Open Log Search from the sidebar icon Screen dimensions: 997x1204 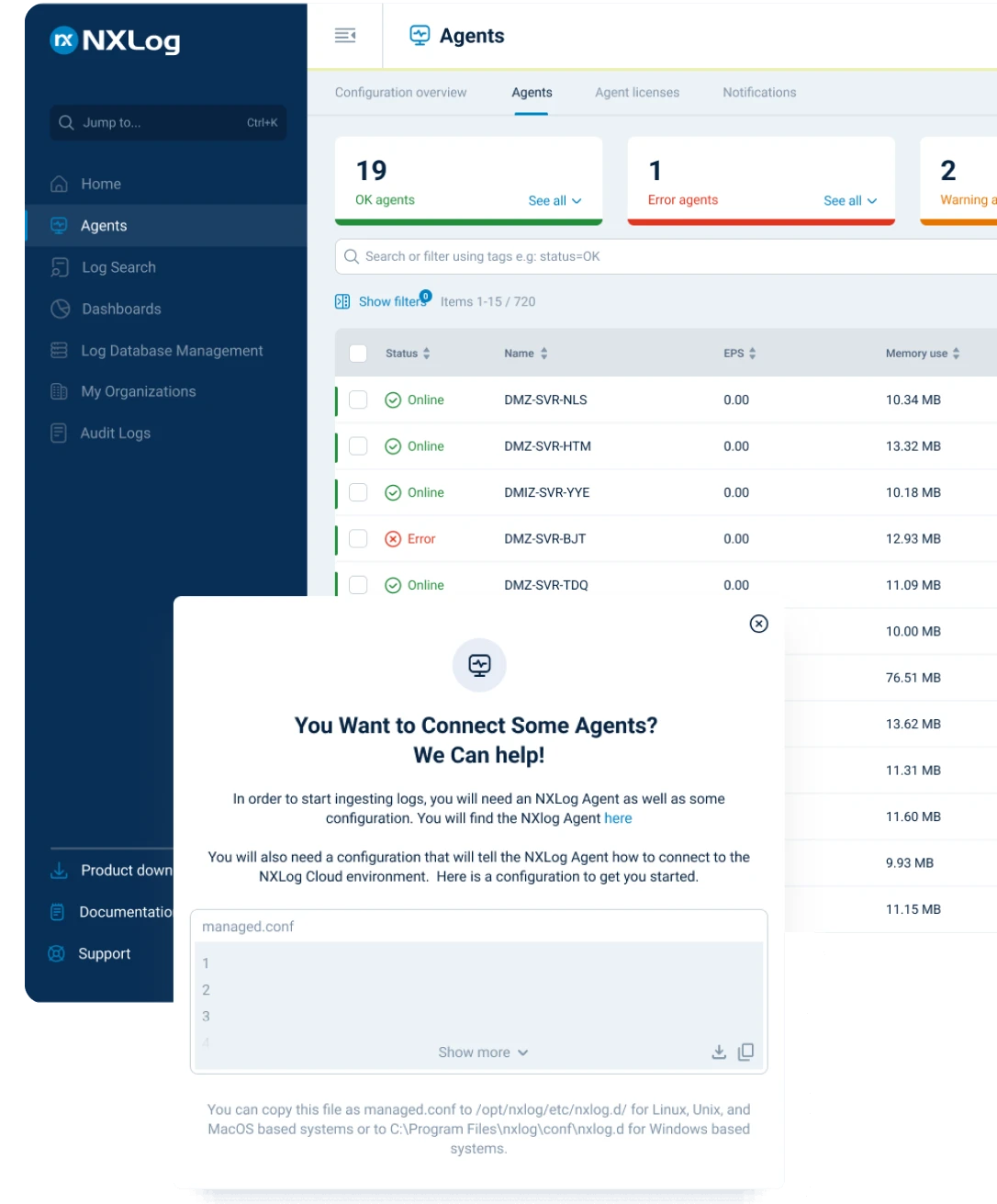click(59, 266)
